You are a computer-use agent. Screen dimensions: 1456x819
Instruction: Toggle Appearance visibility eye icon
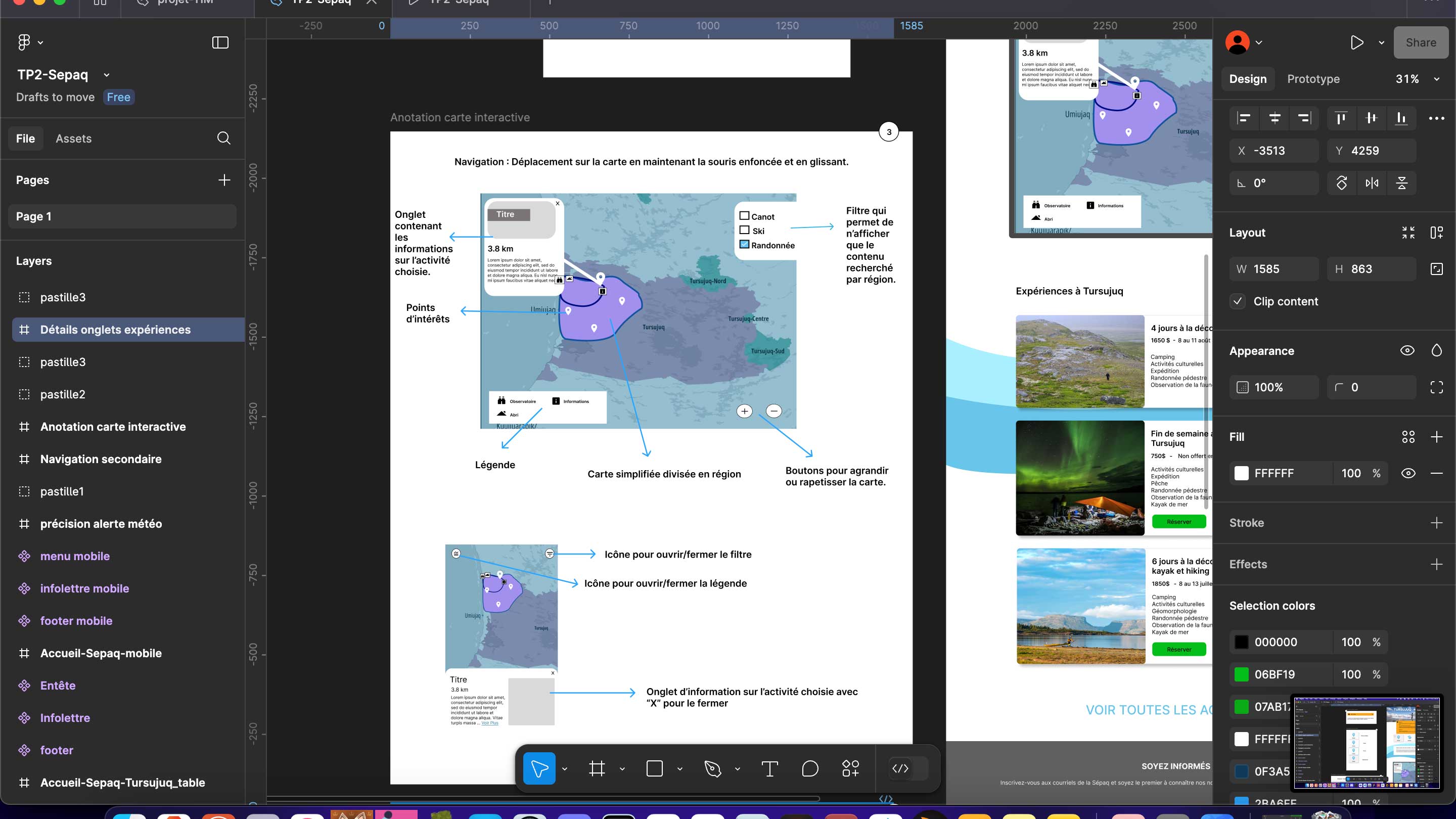coord(1407,350)
